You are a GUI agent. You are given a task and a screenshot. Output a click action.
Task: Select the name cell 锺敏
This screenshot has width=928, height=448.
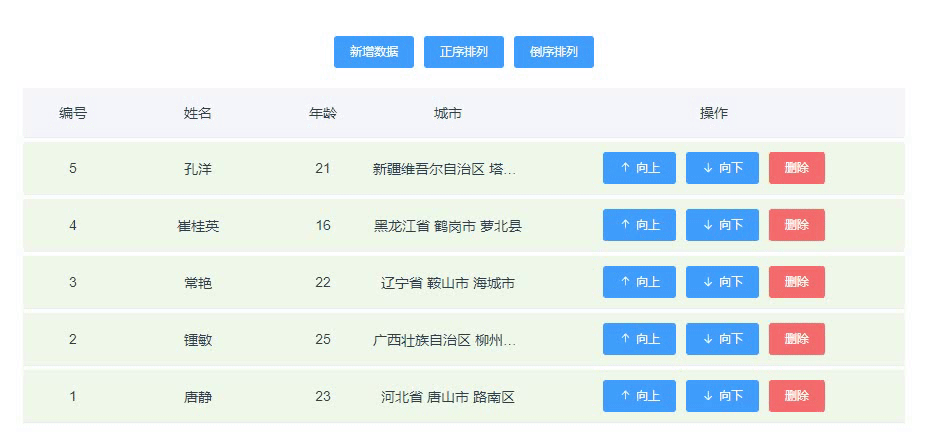(198, 340)
